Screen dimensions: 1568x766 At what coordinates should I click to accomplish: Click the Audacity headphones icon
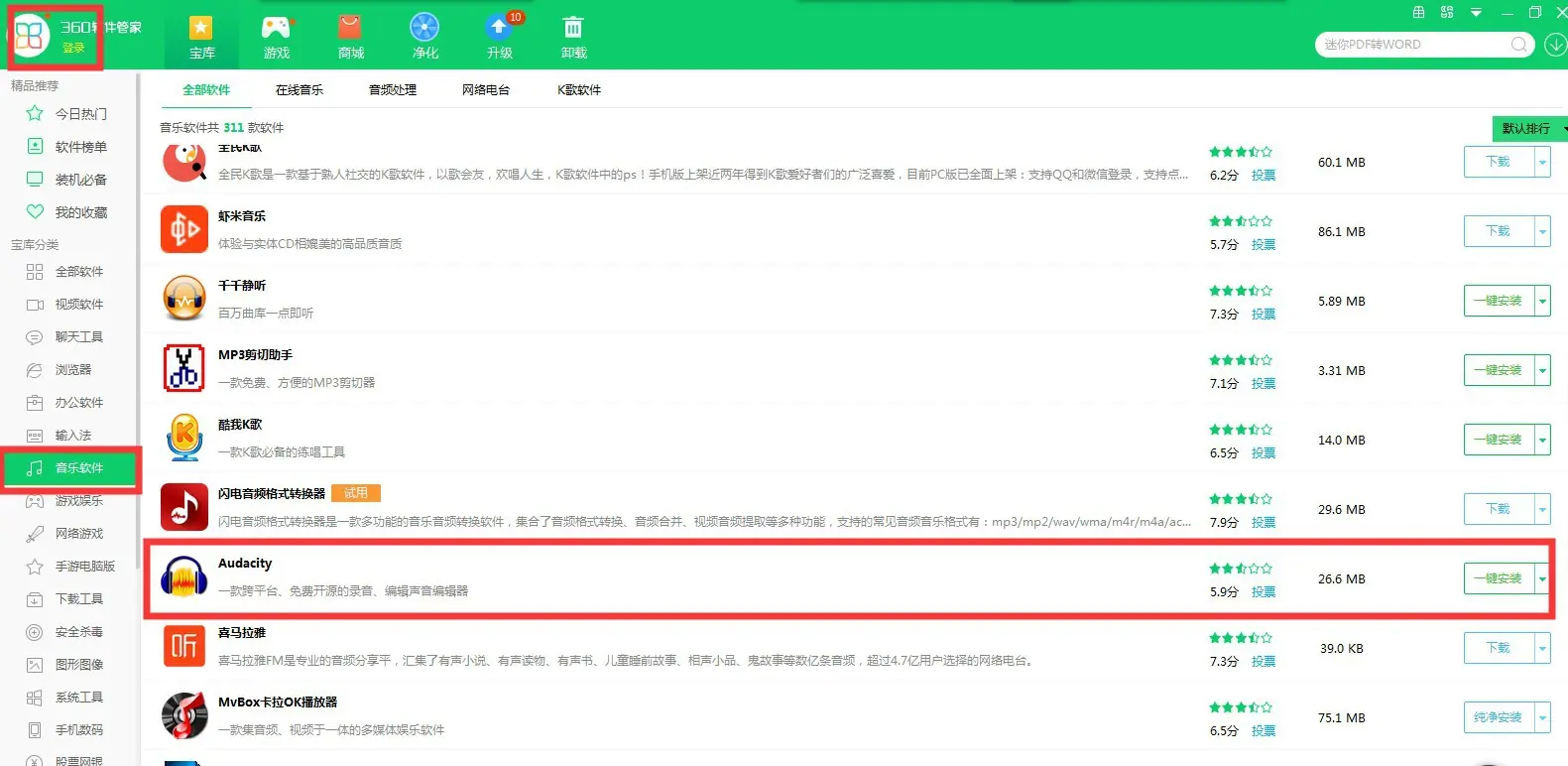(184, 577)
